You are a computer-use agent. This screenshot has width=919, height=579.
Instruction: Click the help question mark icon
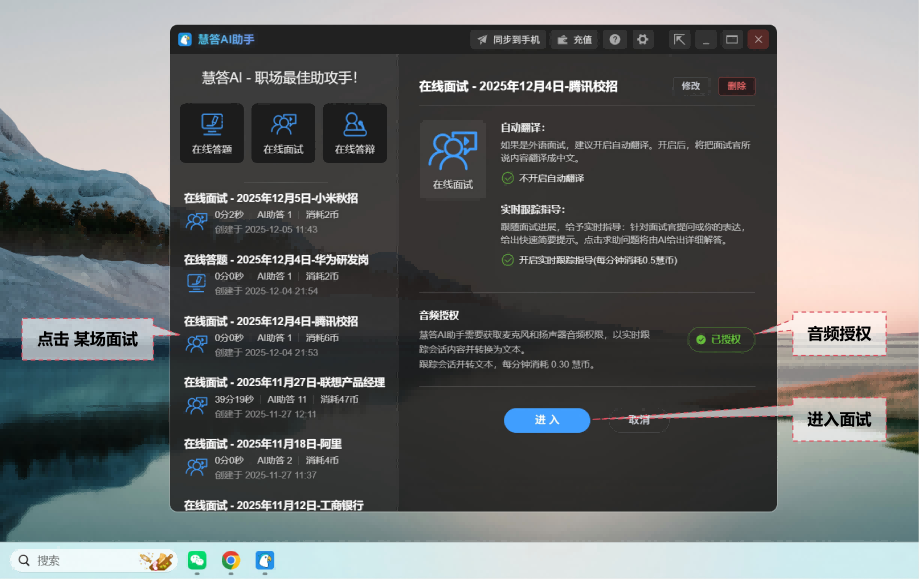point(615,40)
